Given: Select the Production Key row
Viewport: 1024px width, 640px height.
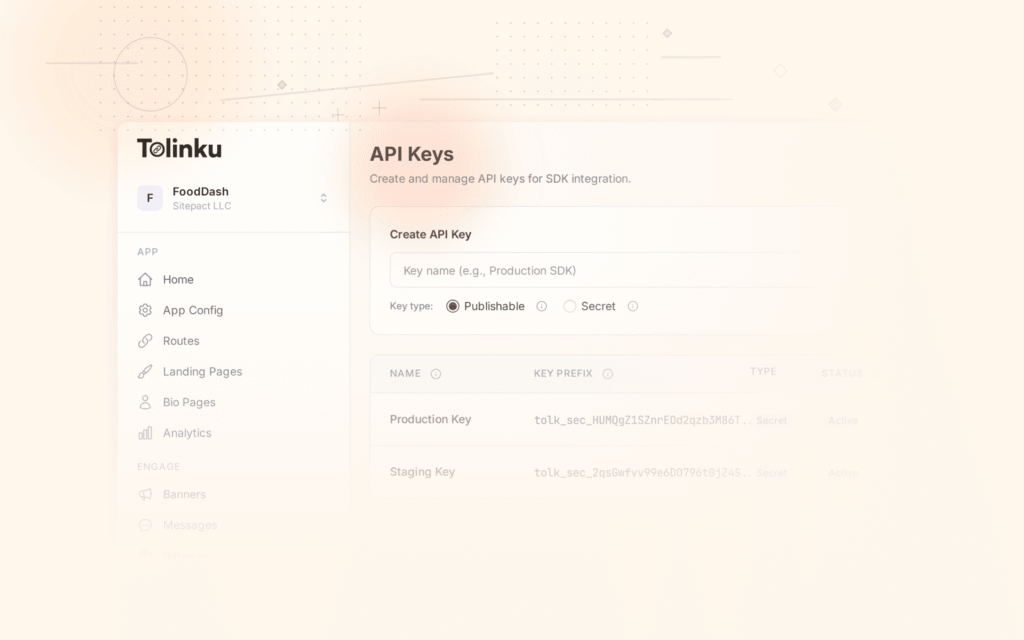Looking at the screenshot, I should (430, 419).
